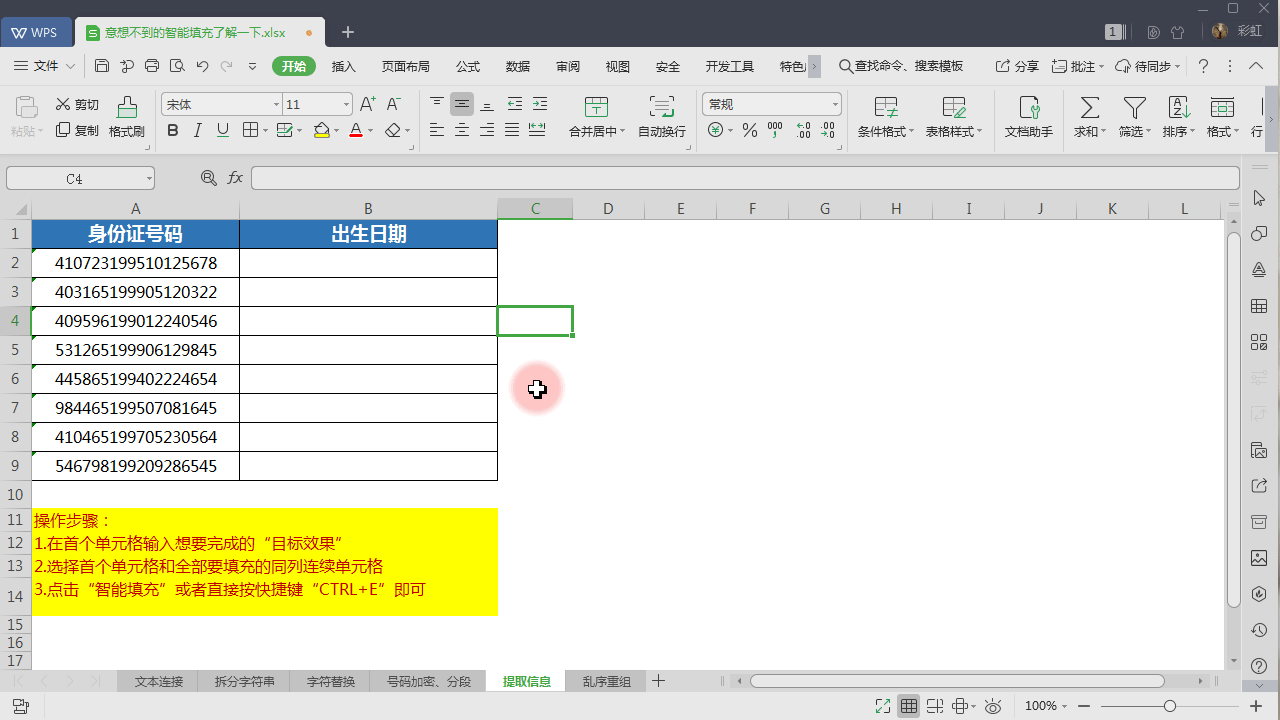This screenshot has height=720, width=1280.
Task: Open the Document Assistant (文档助手) tool
Action: coord(1028,107)
